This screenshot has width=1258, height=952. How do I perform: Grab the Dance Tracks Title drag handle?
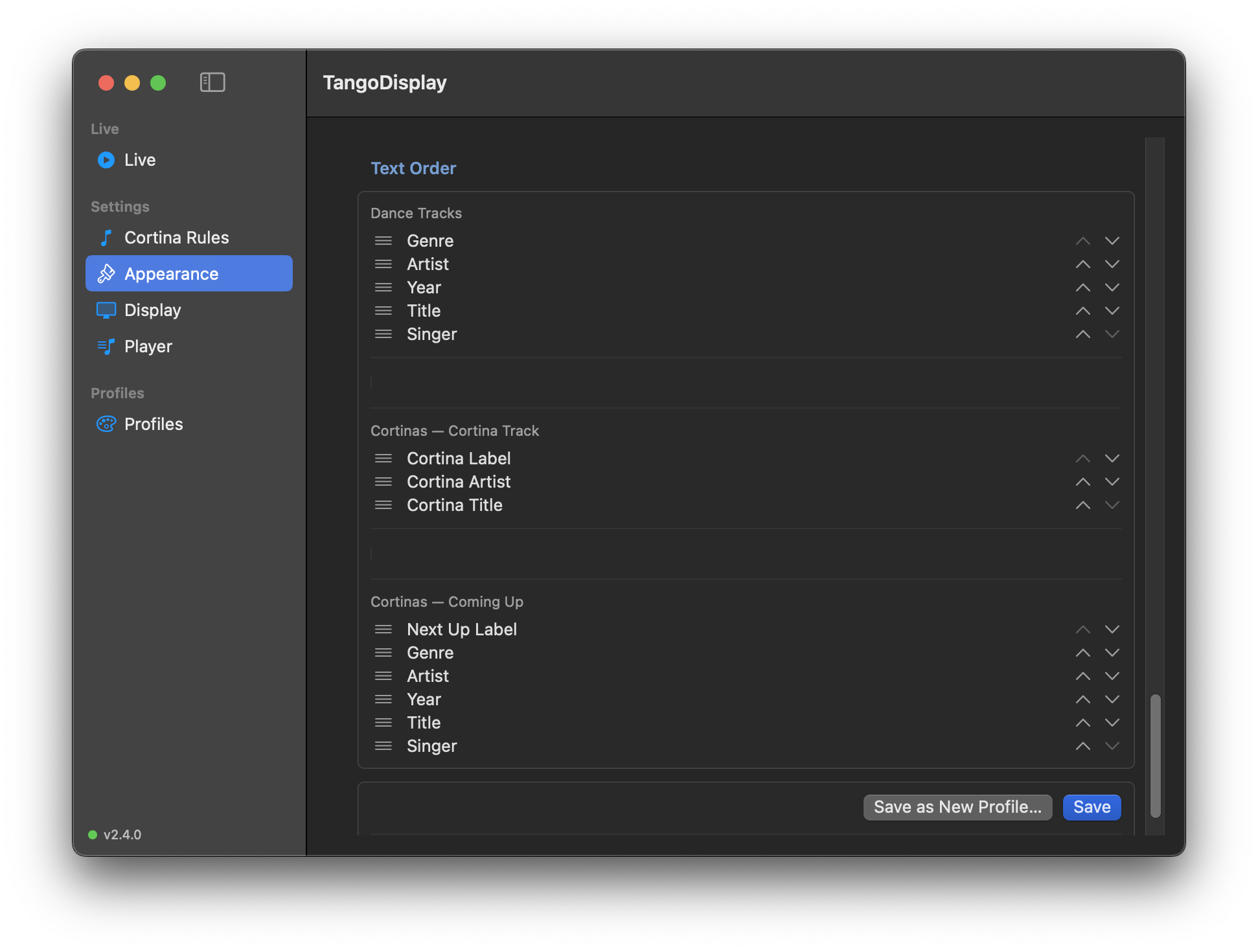point(383,311)
